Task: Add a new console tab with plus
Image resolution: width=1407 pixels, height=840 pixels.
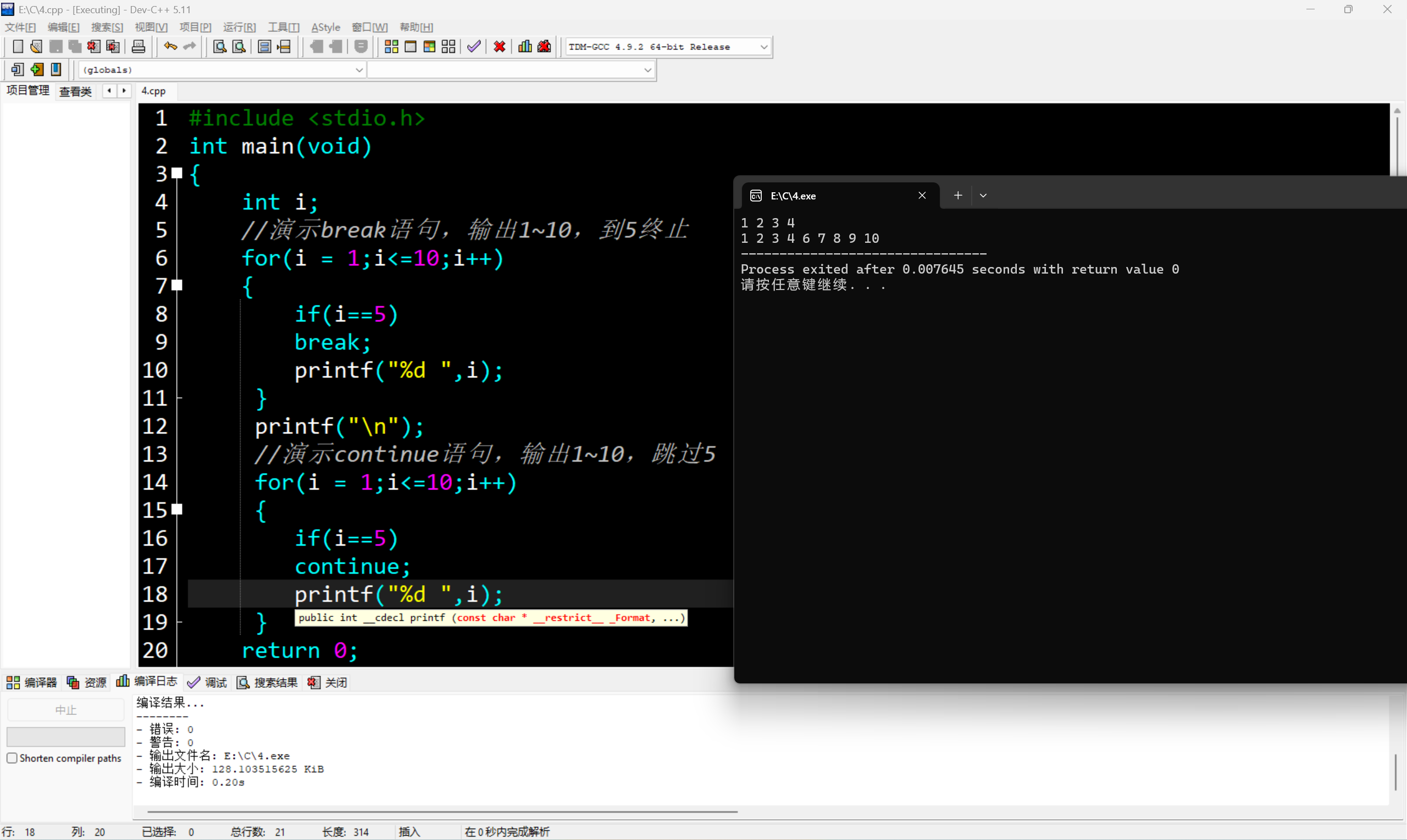Action: click(957, 195)
